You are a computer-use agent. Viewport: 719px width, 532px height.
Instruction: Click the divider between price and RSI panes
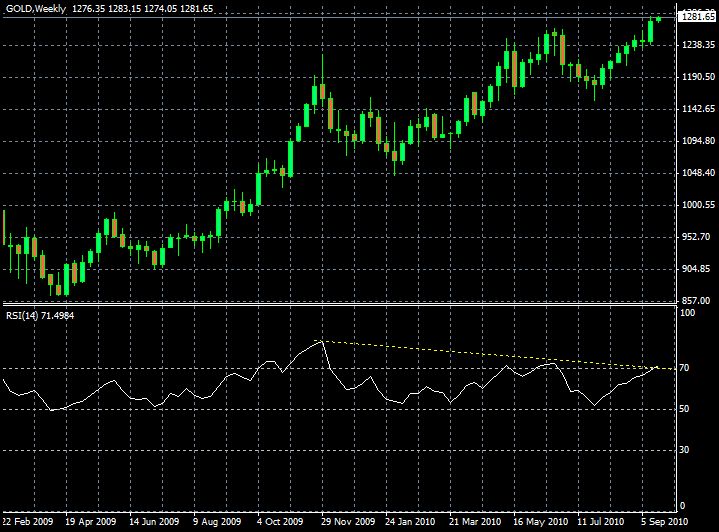pyautogui.click(x=340, y=304)
